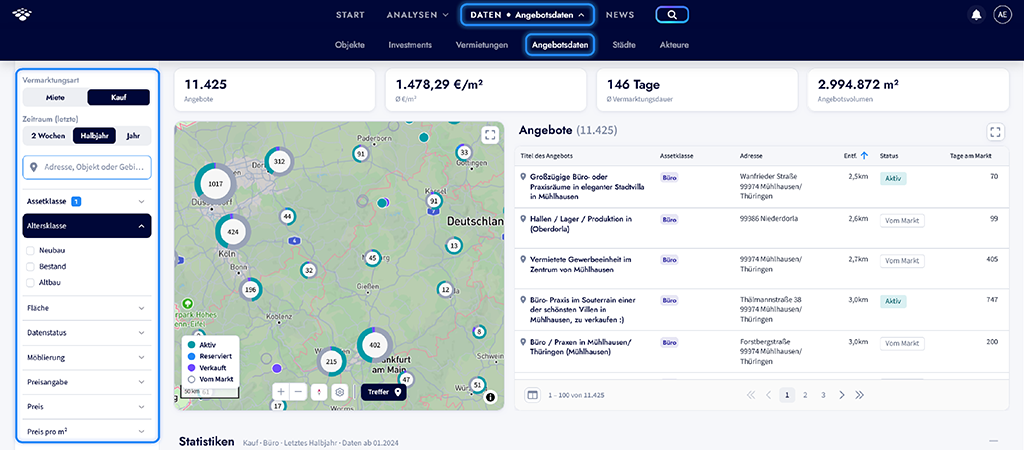
Task: Open the DATEN Angebotsdaten dropdown
Action: point(527,14)
